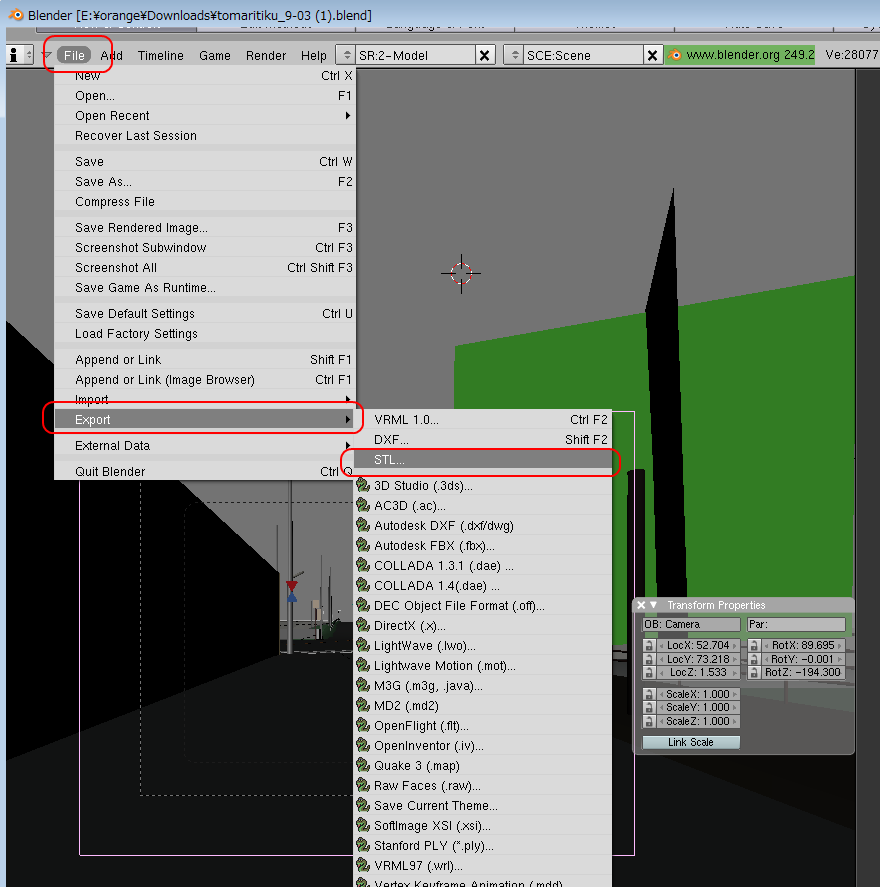Click script icon beside Stanford PLY

pyautogui.click(x=363, y=845)
